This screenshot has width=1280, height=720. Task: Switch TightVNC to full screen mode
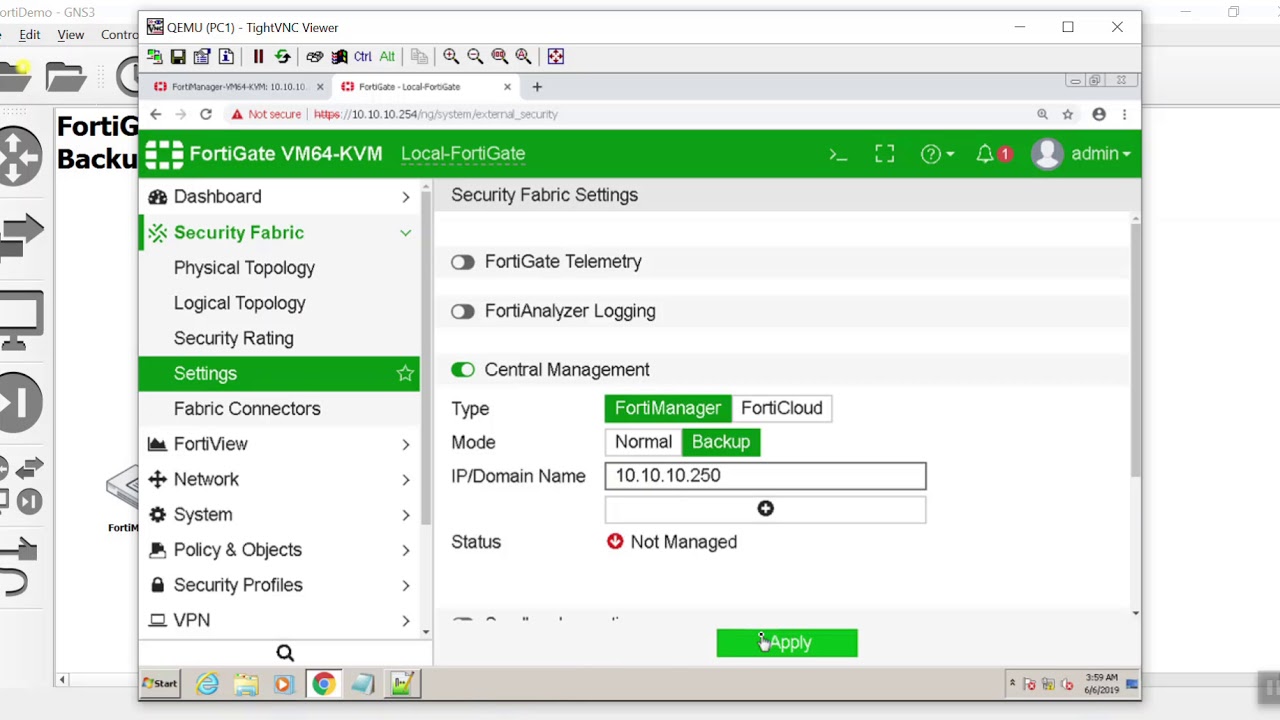pyautogui.click(x=555, y=57)
